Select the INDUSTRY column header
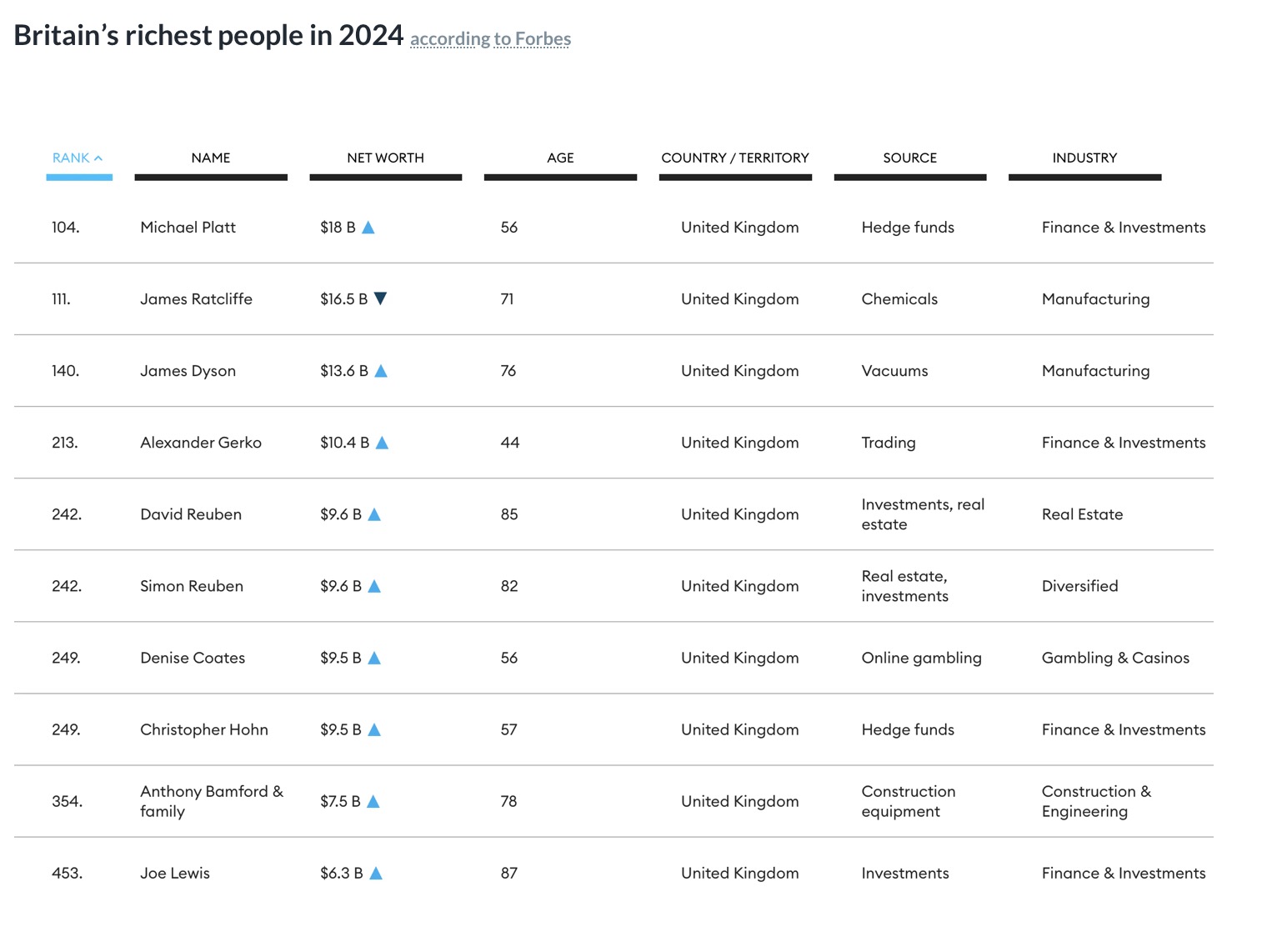The height and width of the screenshot is (952, 1282). click(1084, 157)
